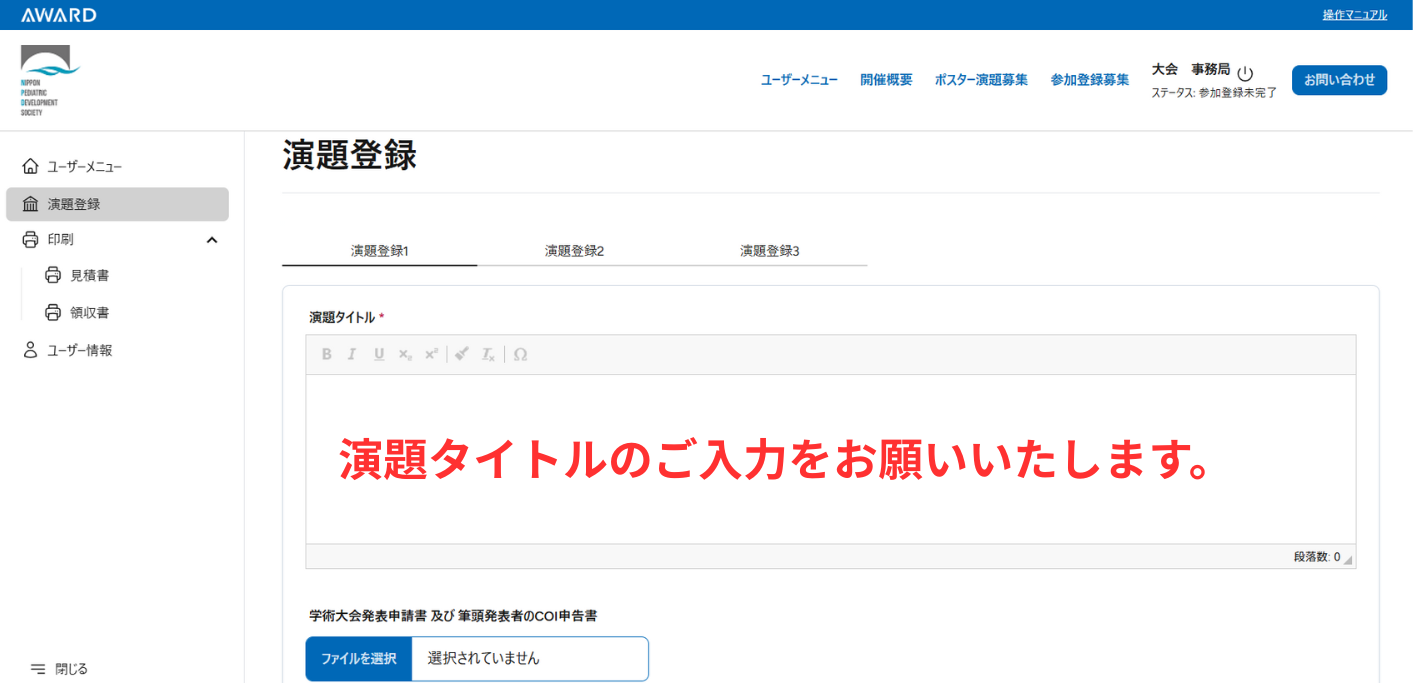Switch to the 演題登録3 tab
Viewport: 1418px width, 683px height.
[x=769, y=251]
